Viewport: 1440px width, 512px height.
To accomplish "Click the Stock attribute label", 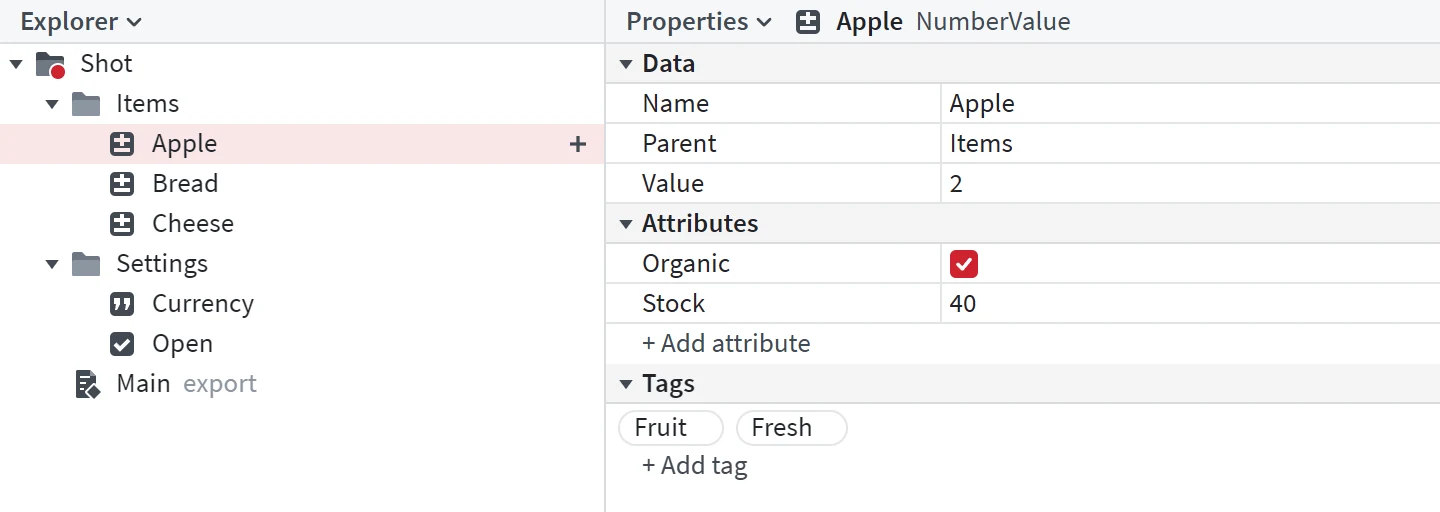I will (x=674, y=304).
